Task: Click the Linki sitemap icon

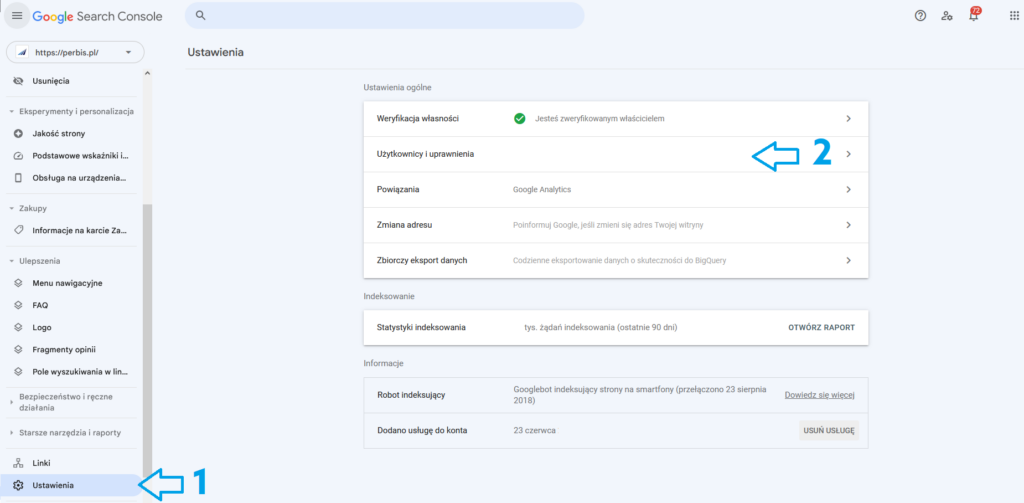Action: click(x=18, y=463)
